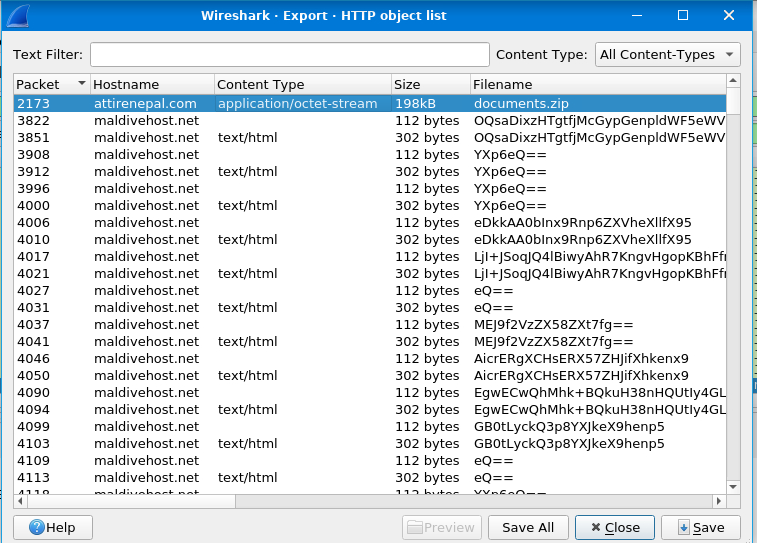Screen dimensions: 757x543
Task: Select packet 4031 row
Action: [370, 307]
